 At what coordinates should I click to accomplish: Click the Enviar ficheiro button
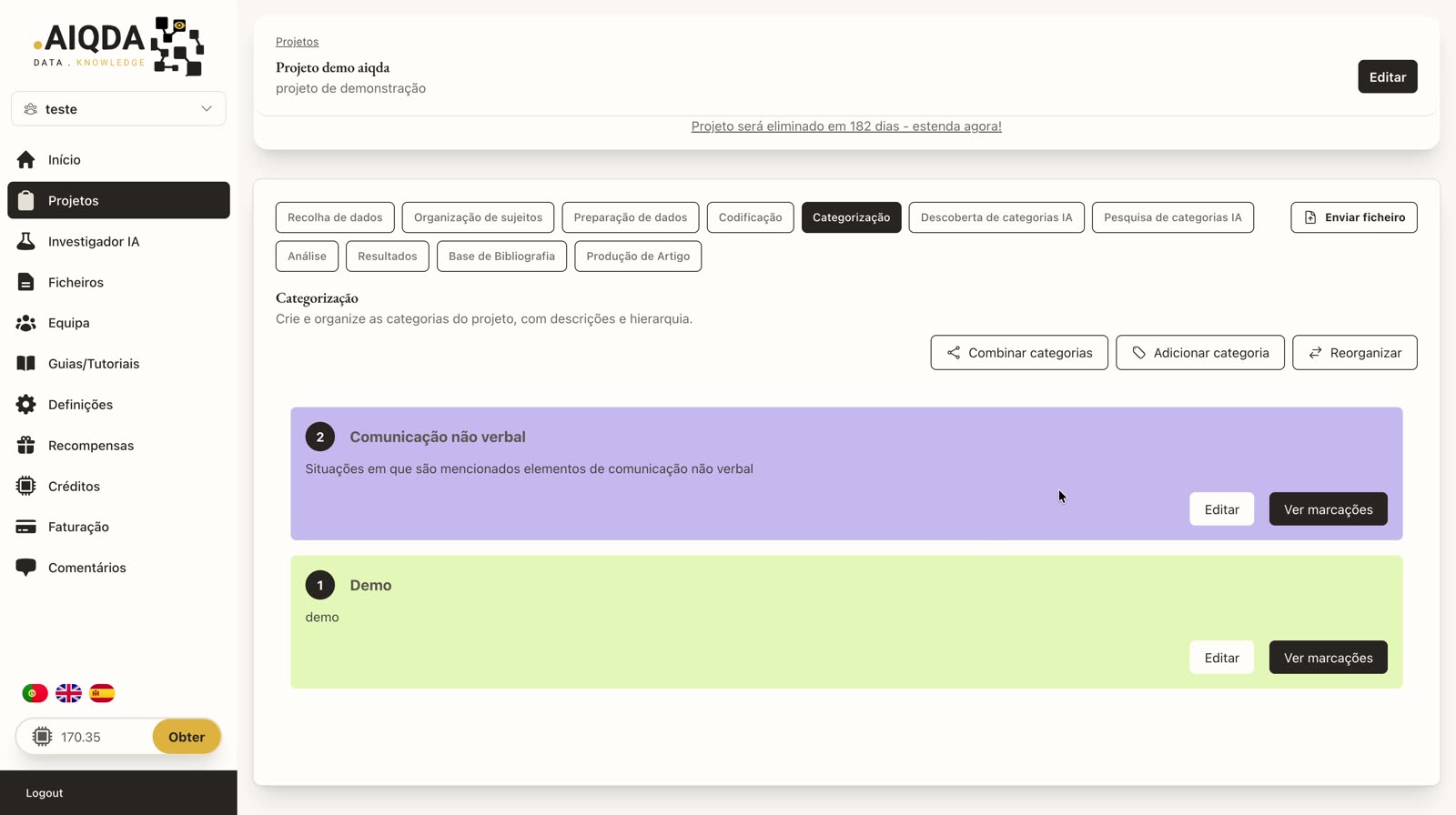[x=1354, y=217]
